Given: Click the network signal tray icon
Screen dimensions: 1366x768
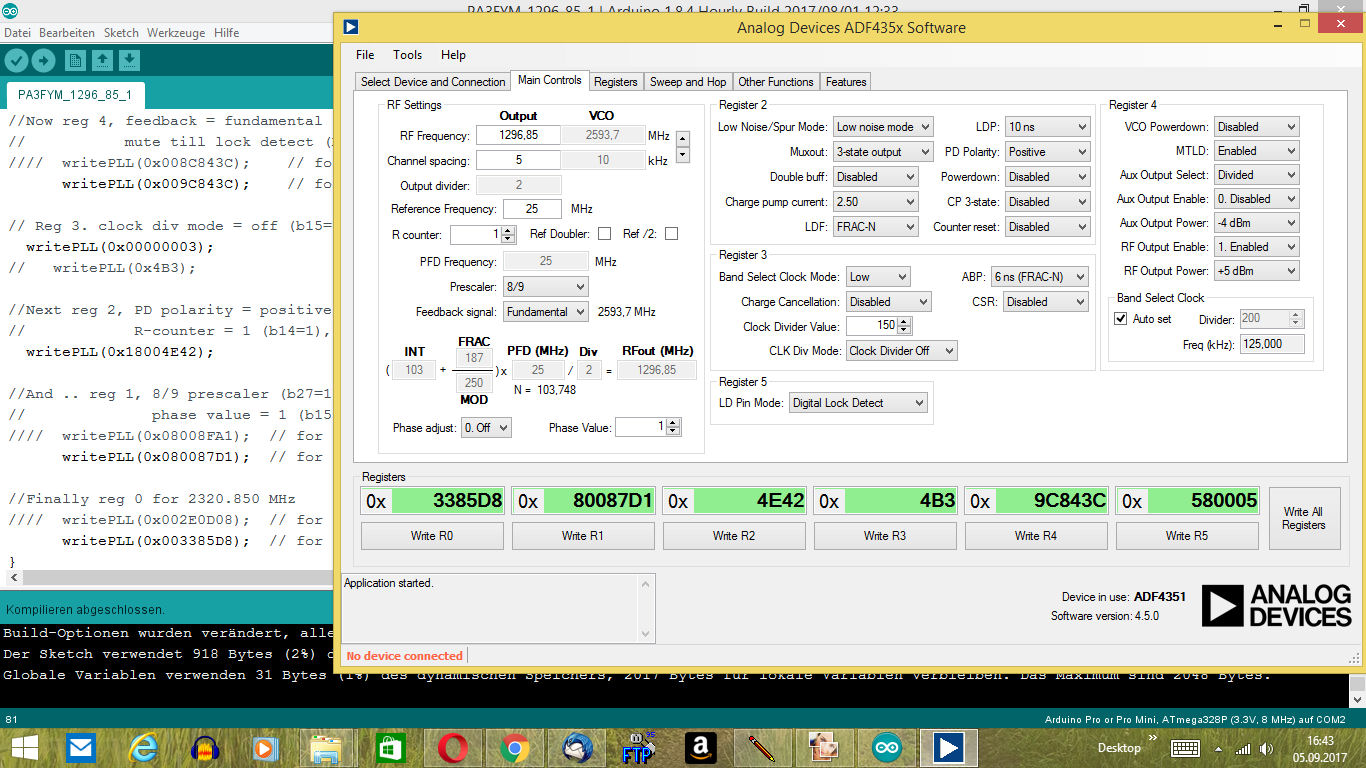Looking at the screenshot, I should coord(1243,748).
